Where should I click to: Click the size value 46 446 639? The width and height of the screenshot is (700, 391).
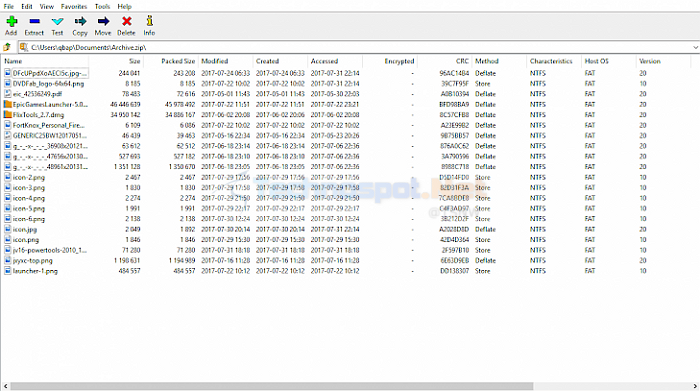click(x=125, y=104)
